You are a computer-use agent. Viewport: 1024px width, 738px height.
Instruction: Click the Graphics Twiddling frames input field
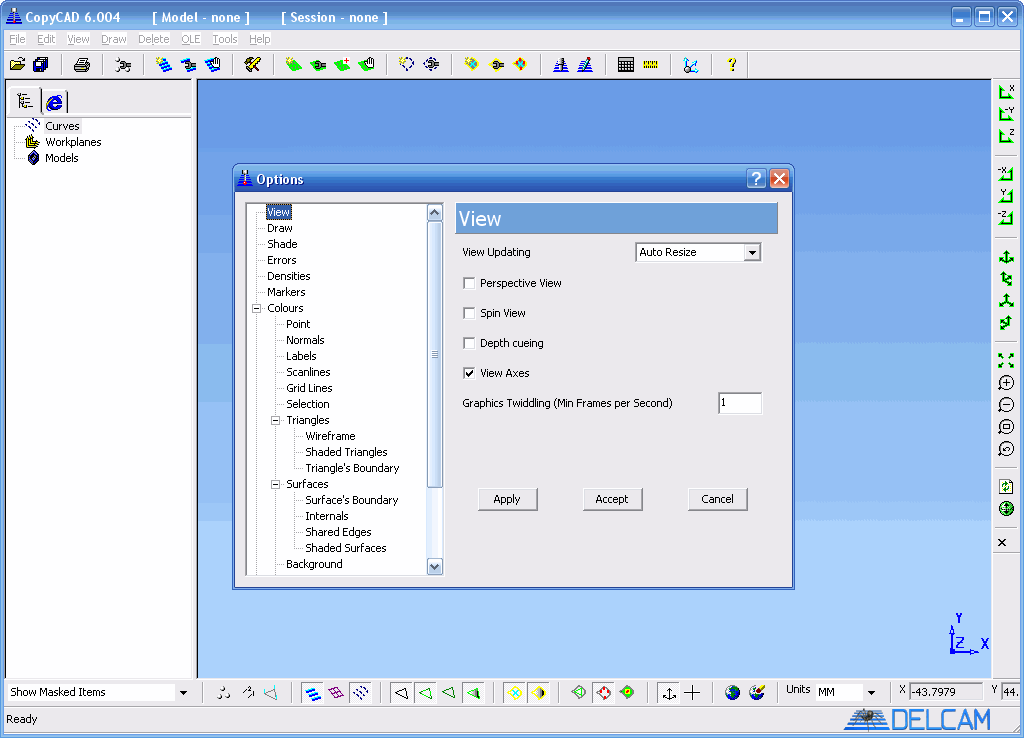(739, 403)
